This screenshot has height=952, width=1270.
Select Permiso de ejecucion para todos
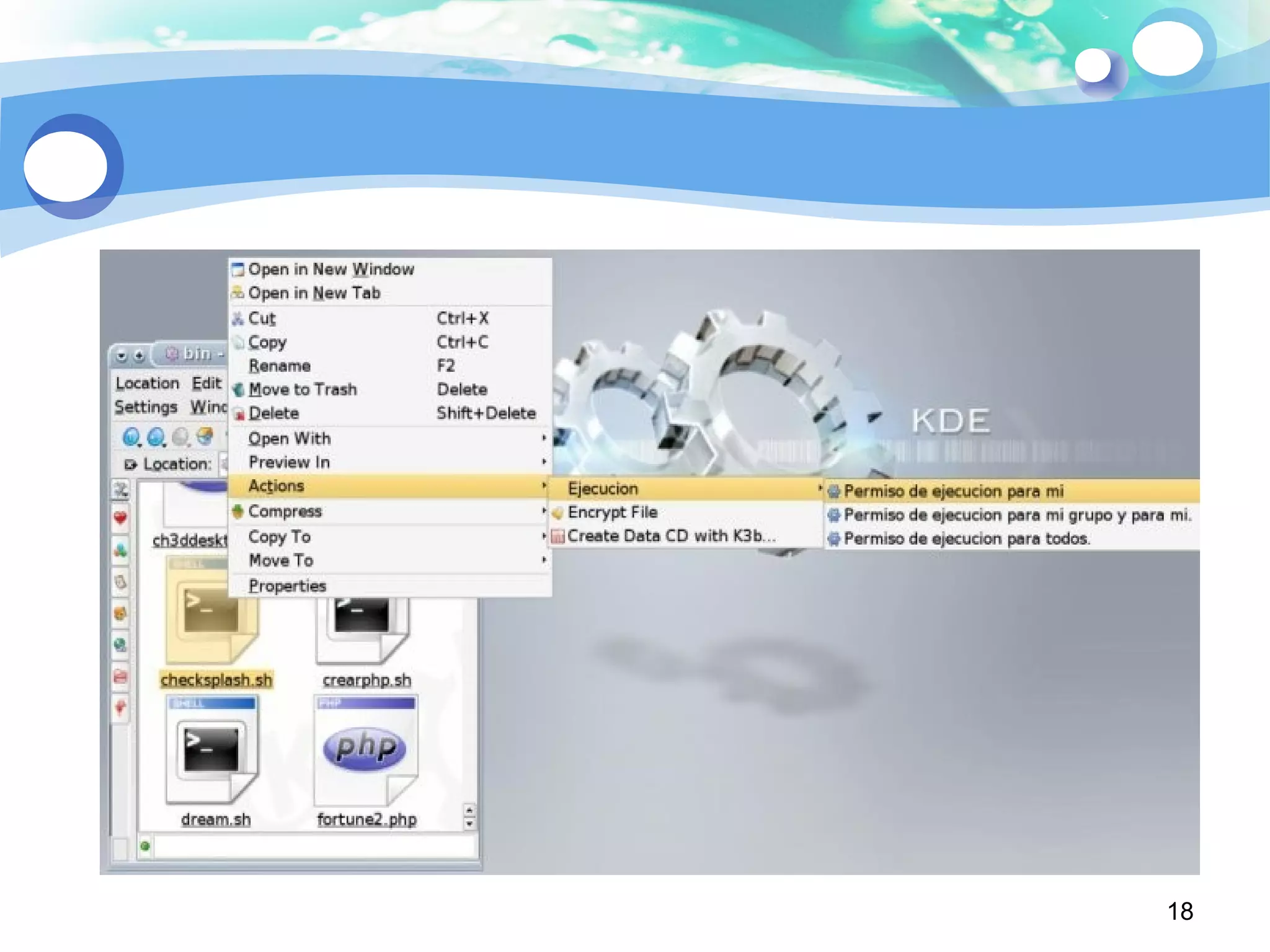click(966, 539)
